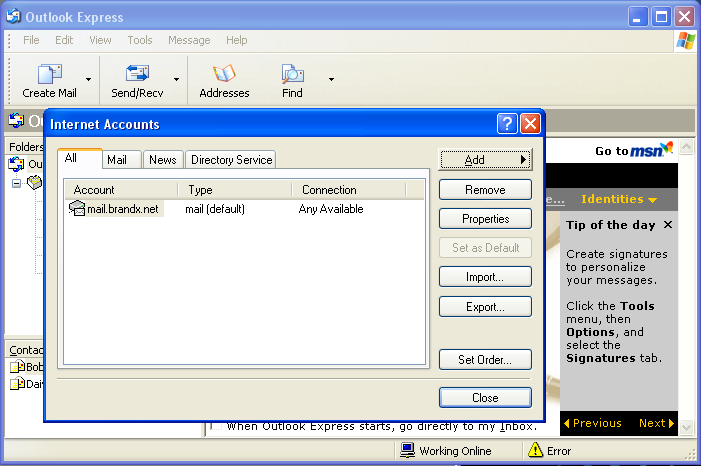Click the mail (default) type cell
Screen dimensions: 701x466
coord(215,209)
